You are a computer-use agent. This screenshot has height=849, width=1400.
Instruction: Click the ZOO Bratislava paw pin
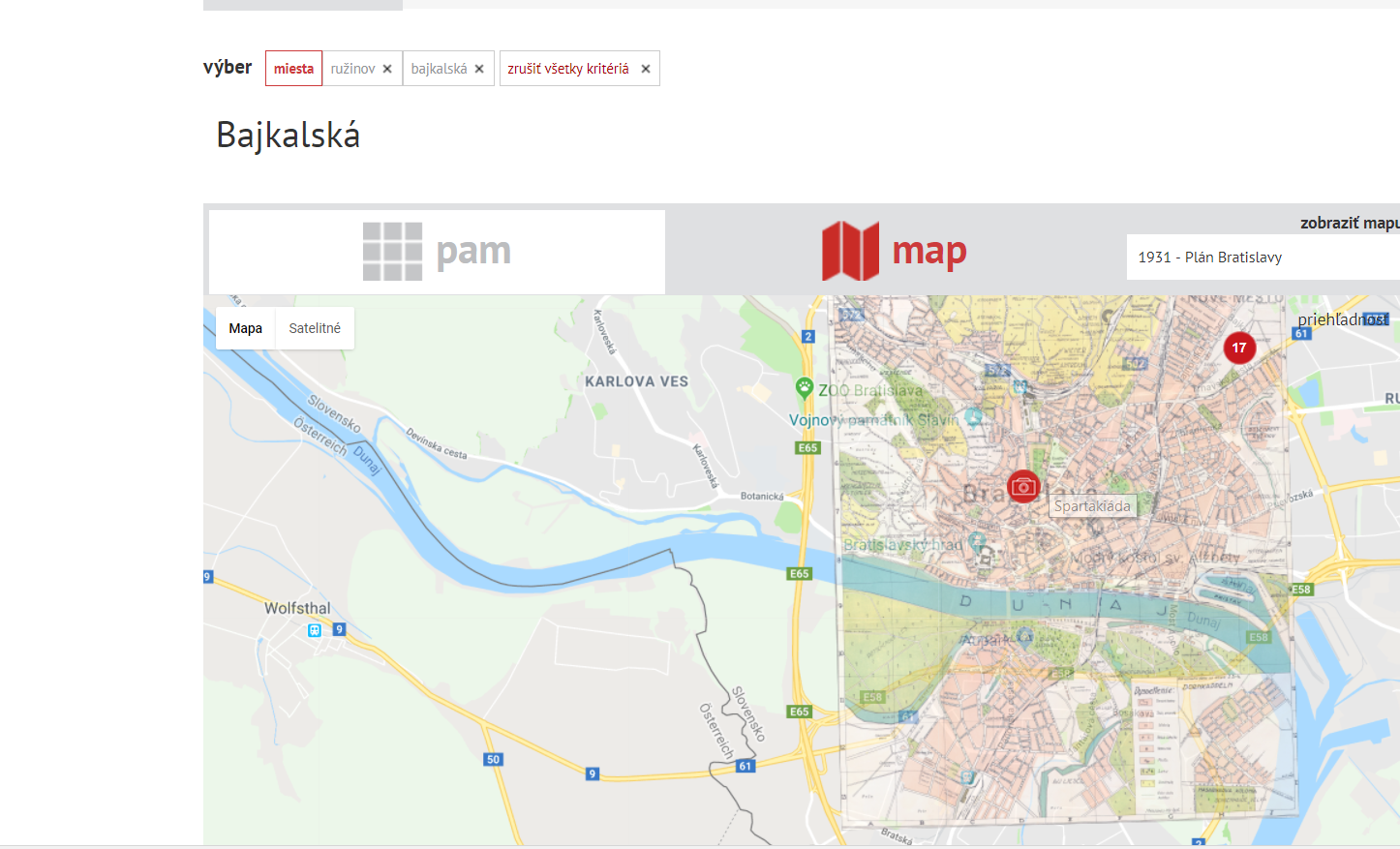click(805, 388)
